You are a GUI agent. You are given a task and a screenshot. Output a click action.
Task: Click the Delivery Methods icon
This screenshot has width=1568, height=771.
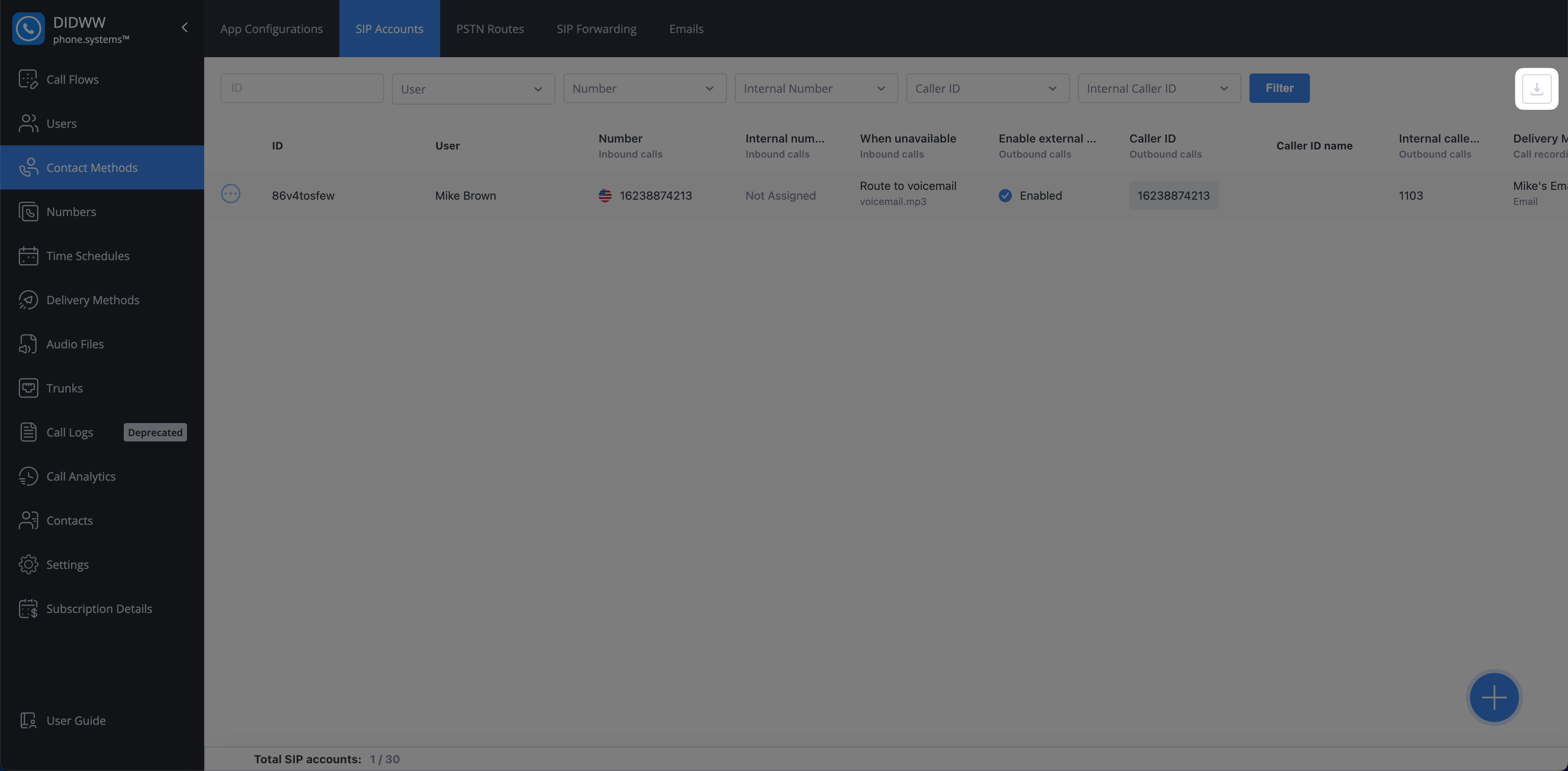point(28,300)
